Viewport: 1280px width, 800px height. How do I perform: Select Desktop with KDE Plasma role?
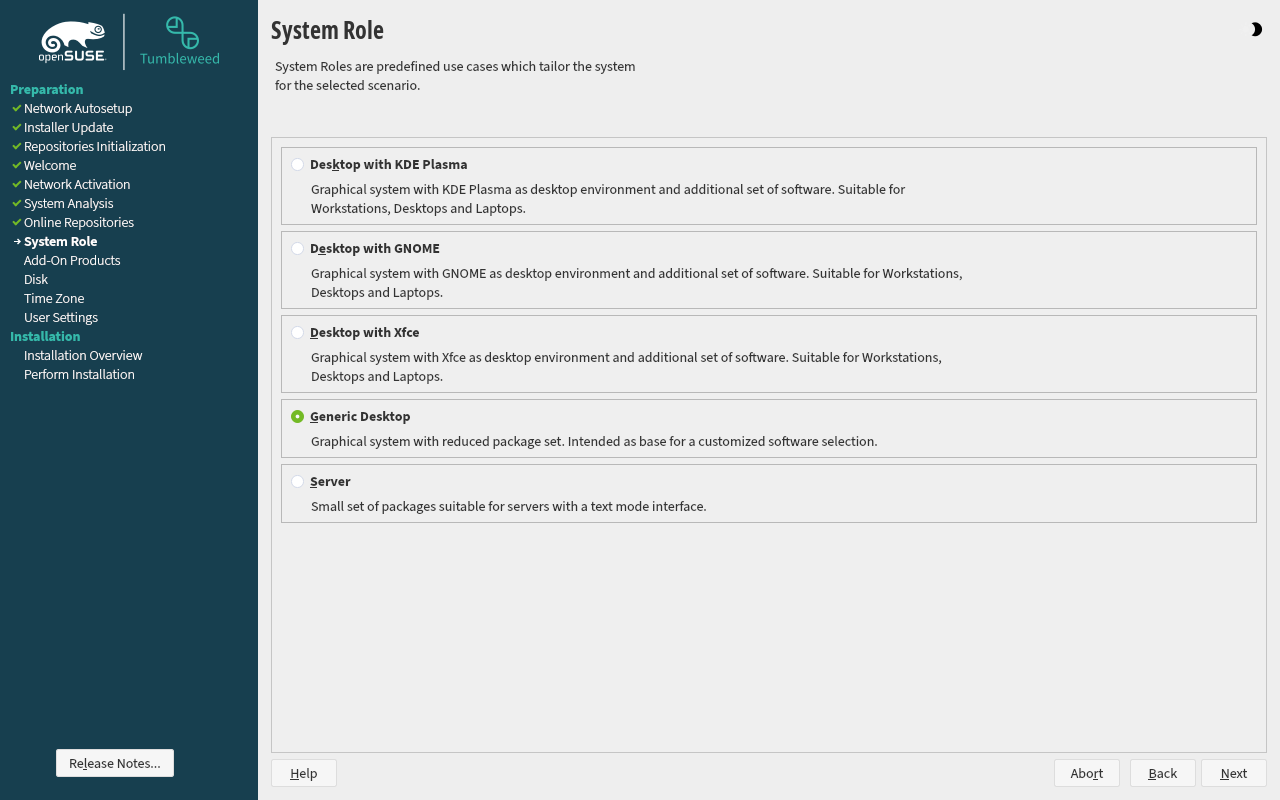298,165
